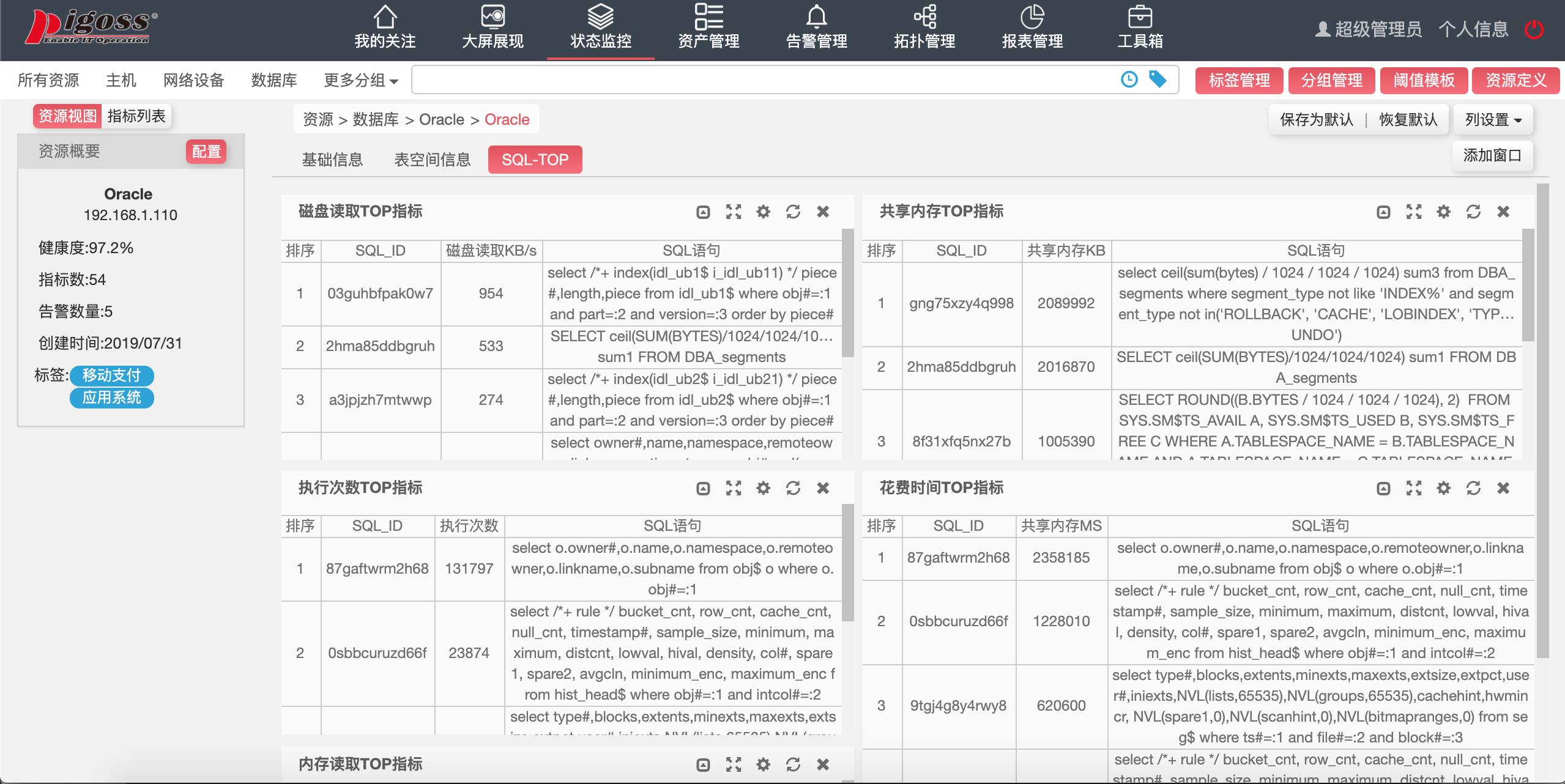
Task: Expand the 更多分组 dropdown
Action: tap(361, 80)
